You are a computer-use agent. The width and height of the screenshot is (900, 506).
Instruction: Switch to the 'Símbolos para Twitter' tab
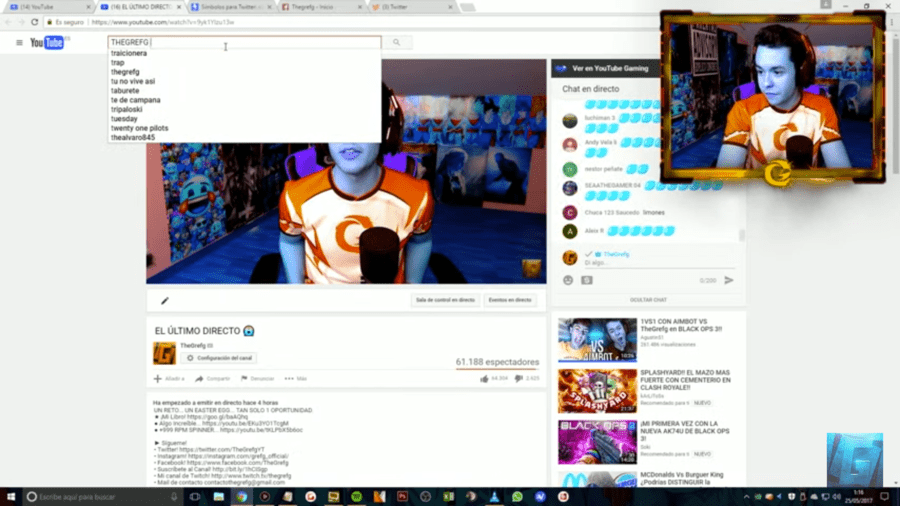pyautogui.click(x=230, y=7)
